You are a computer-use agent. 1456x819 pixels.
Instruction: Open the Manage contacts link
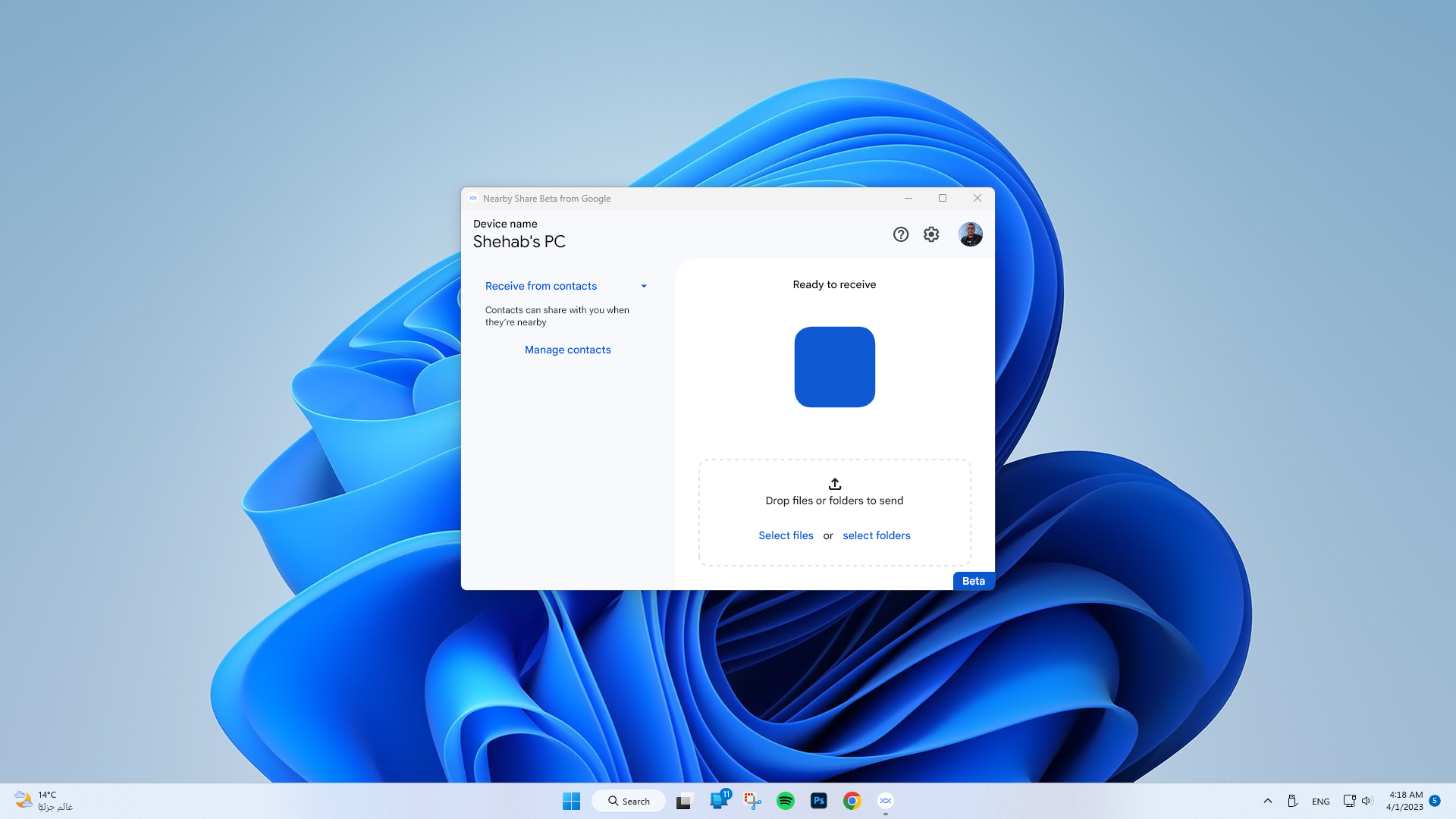pyautogui.click(x=567, y=350)
